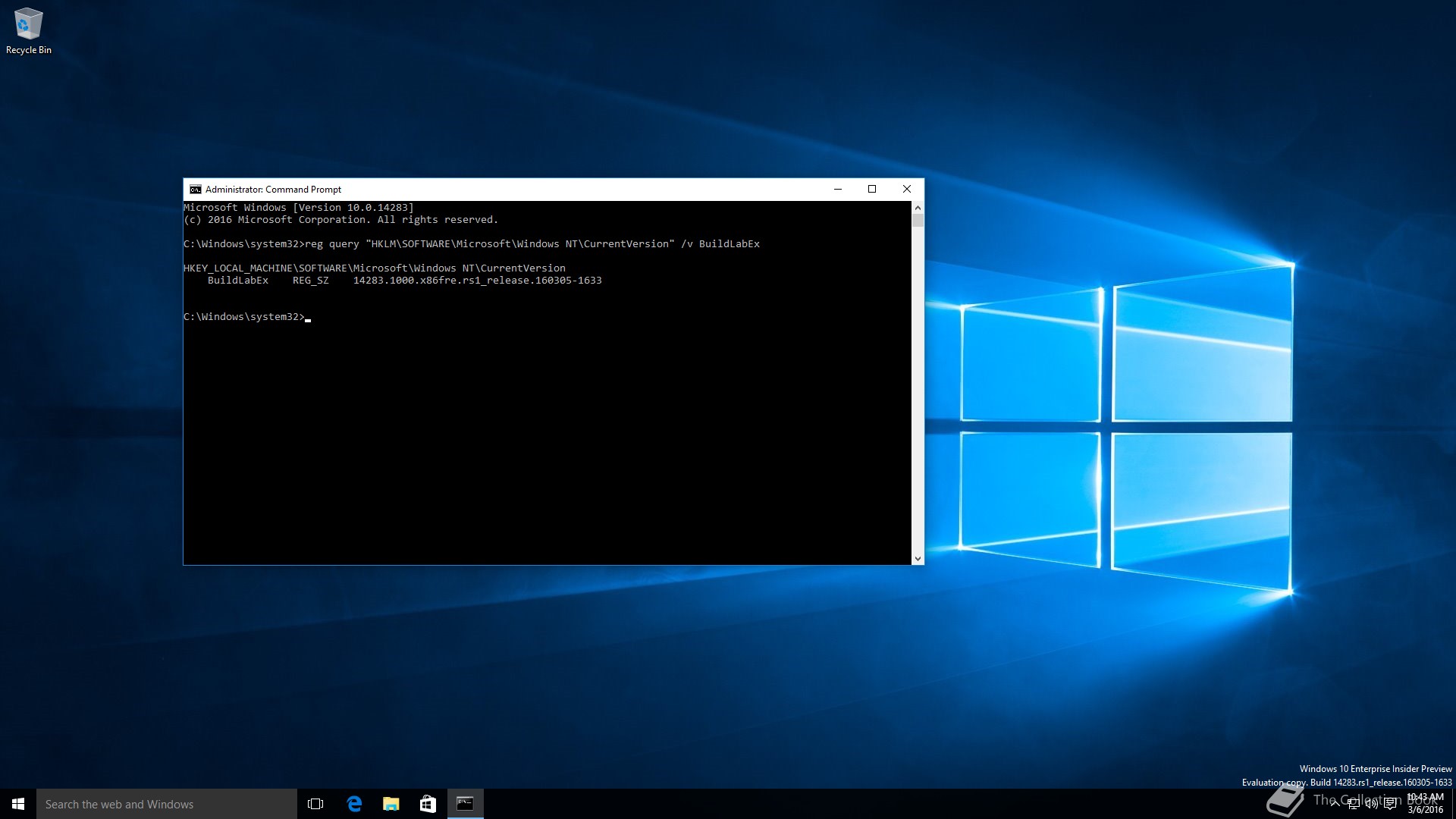The width and height of the screenshot is (1456, 819).
Task: Click the console scrollbar up arrow
Action: tap(918, 208)
